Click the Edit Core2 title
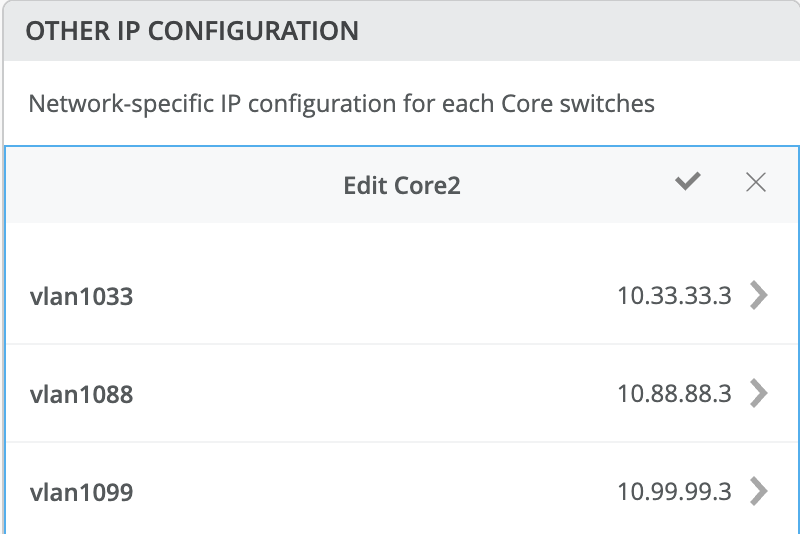This screenshot has width=800, height=534. pos(402,186)
